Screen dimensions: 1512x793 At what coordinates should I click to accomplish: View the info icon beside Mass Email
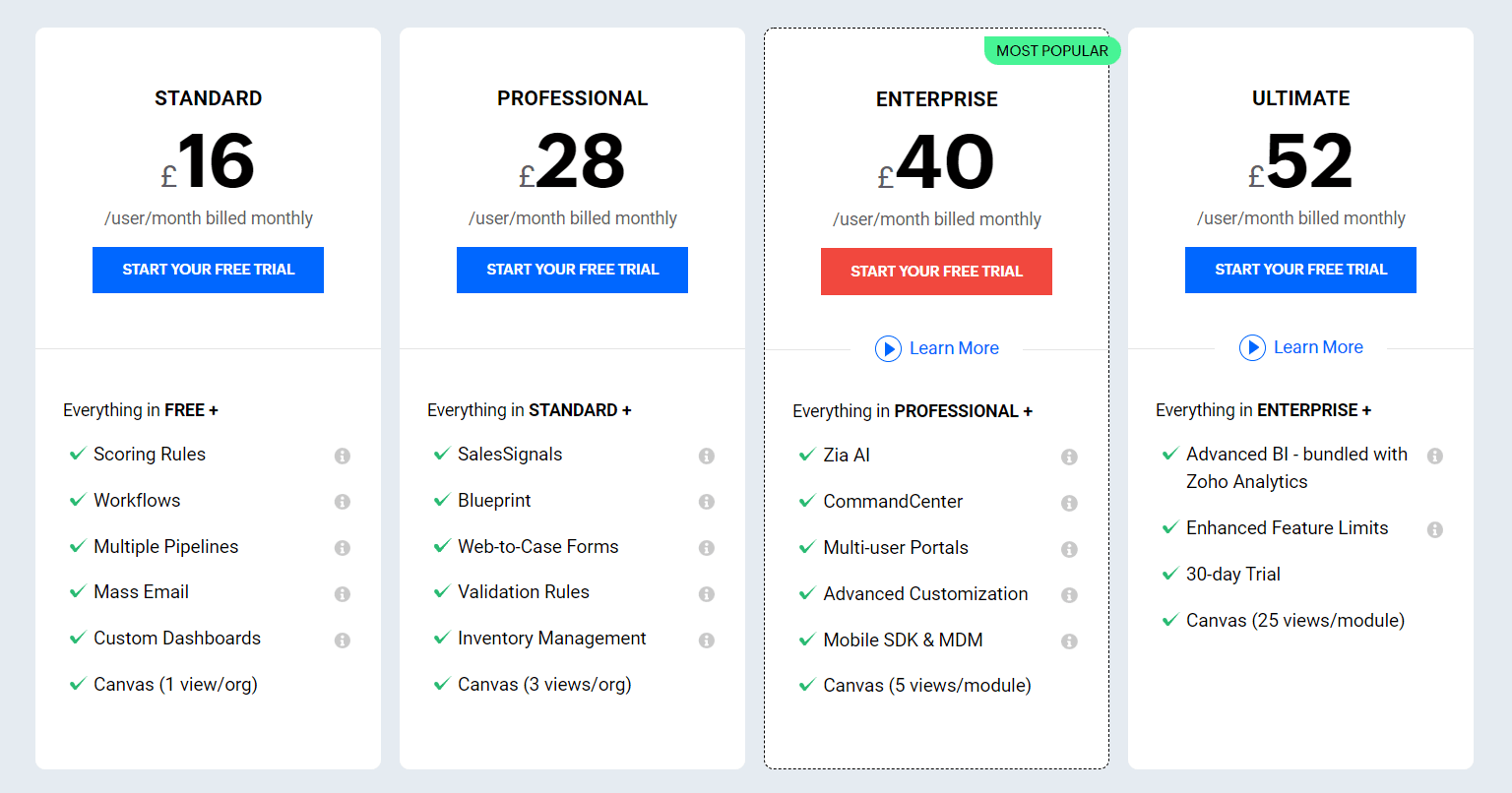click(343, 593)
